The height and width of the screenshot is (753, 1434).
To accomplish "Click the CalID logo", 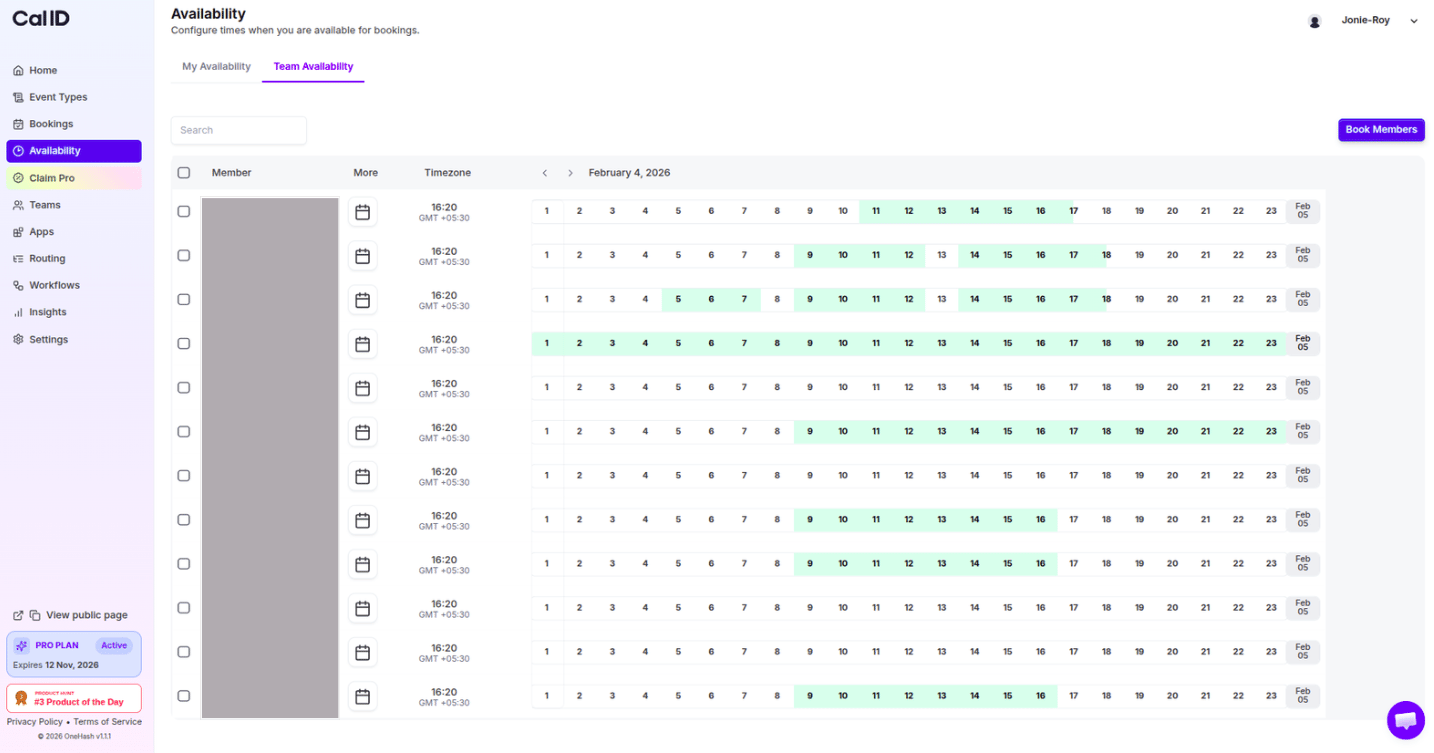I will [x=41, y=18].
